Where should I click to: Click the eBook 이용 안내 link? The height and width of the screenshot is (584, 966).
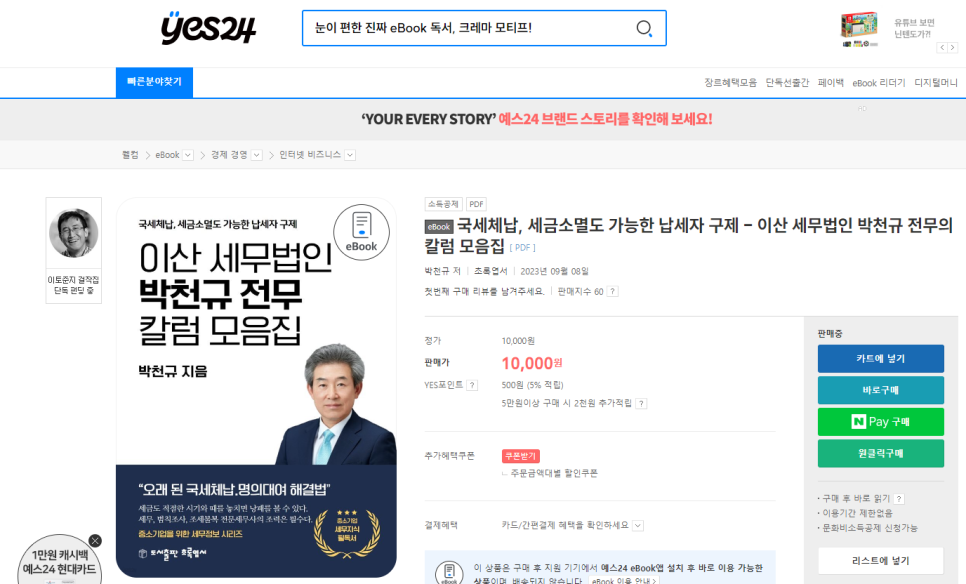coord(624,581)
